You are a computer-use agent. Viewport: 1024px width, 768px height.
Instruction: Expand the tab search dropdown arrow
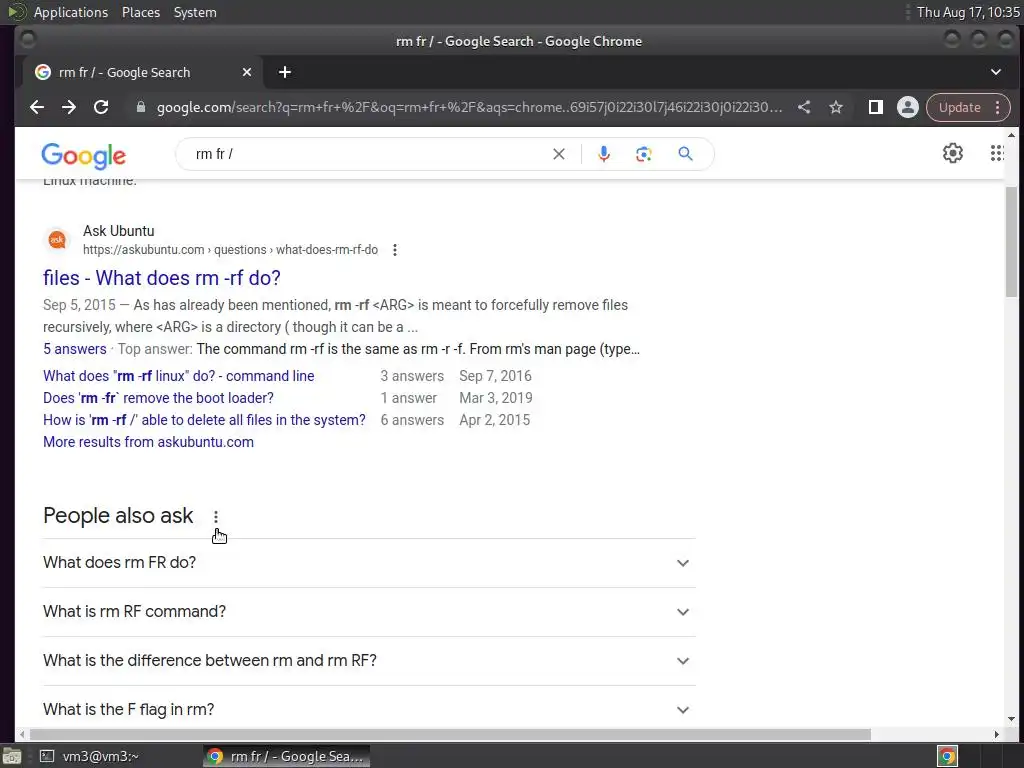click(x=996, y=72)
